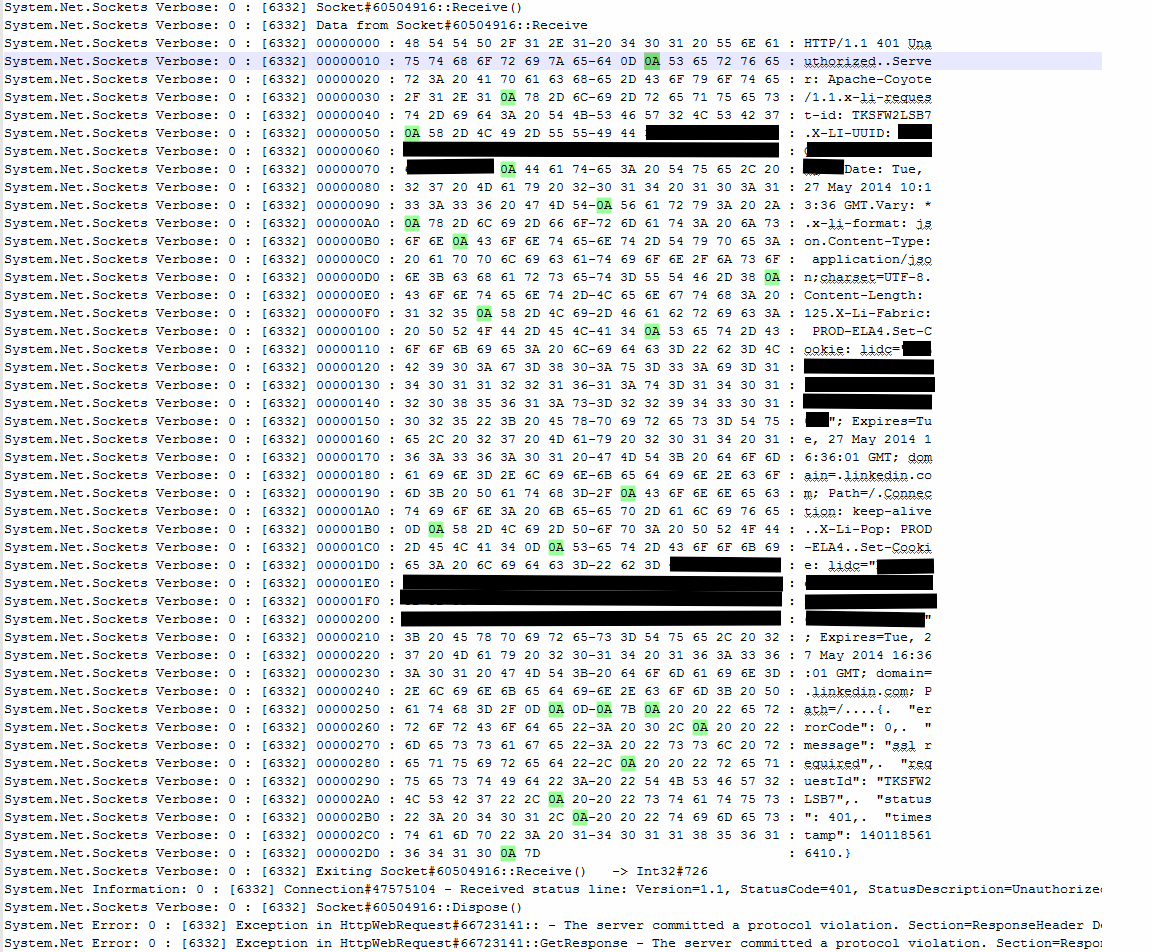Click the decoded text 't-id: TKSFW2LSB7'
Screen dimensions: 1152x952
(867, 115)
